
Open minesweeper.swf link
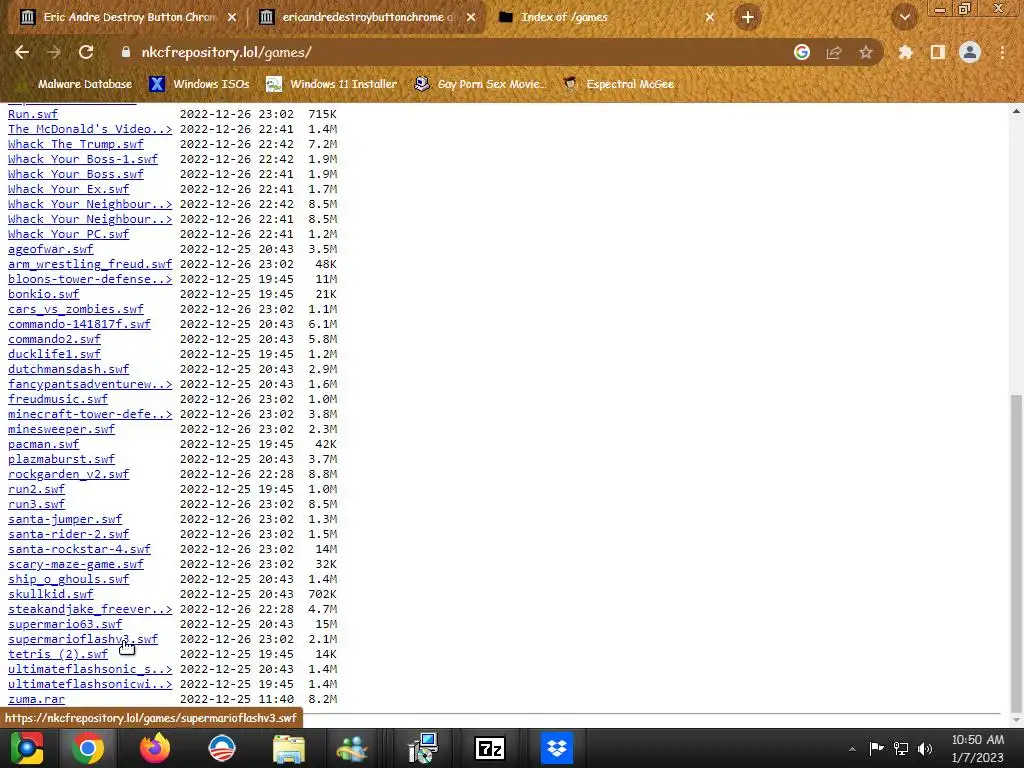61,430
